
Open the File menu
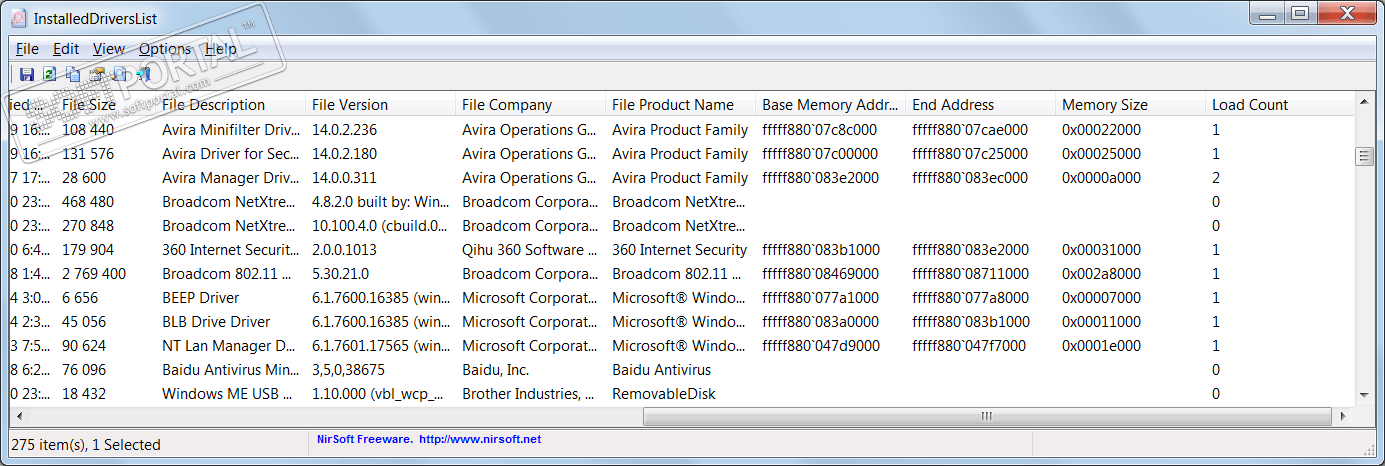[x=27, y=49]
